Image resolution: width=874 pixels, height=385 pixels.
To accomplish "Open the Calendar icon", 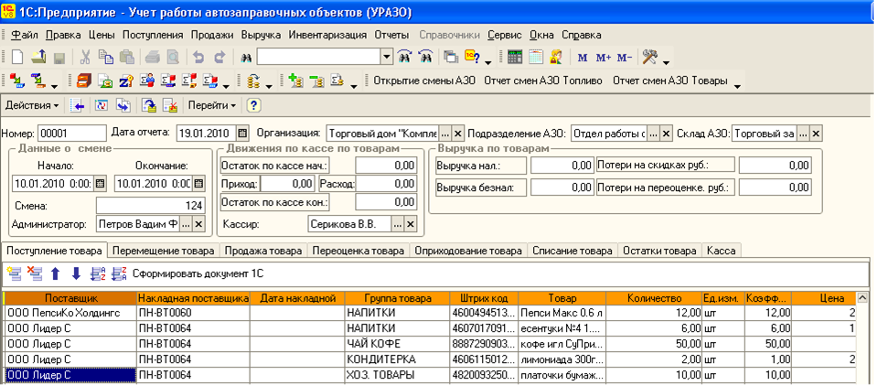I will pos(536,56).
